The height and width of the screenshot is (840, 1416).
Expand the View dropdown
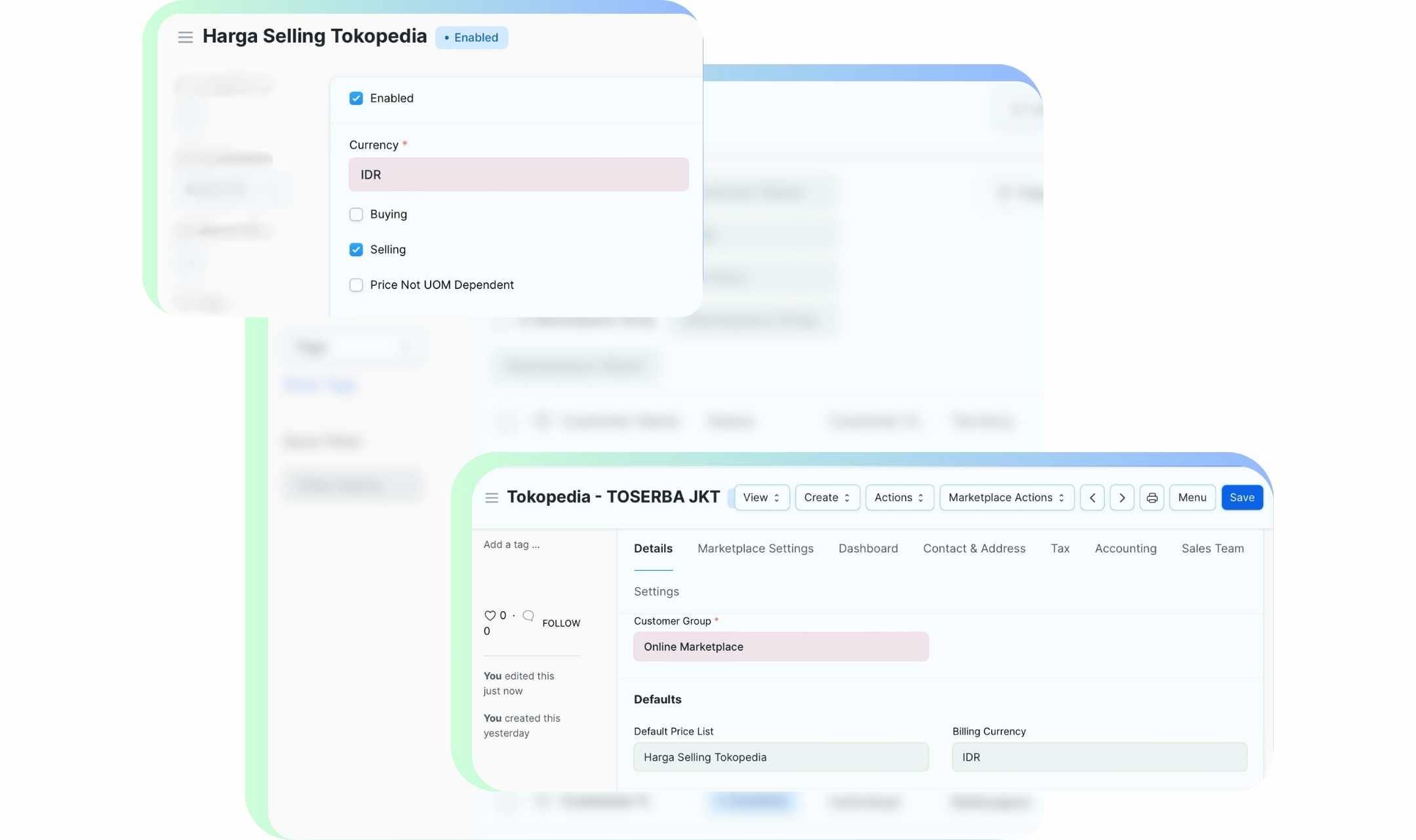pyautogui.click(x=762, y=498)
